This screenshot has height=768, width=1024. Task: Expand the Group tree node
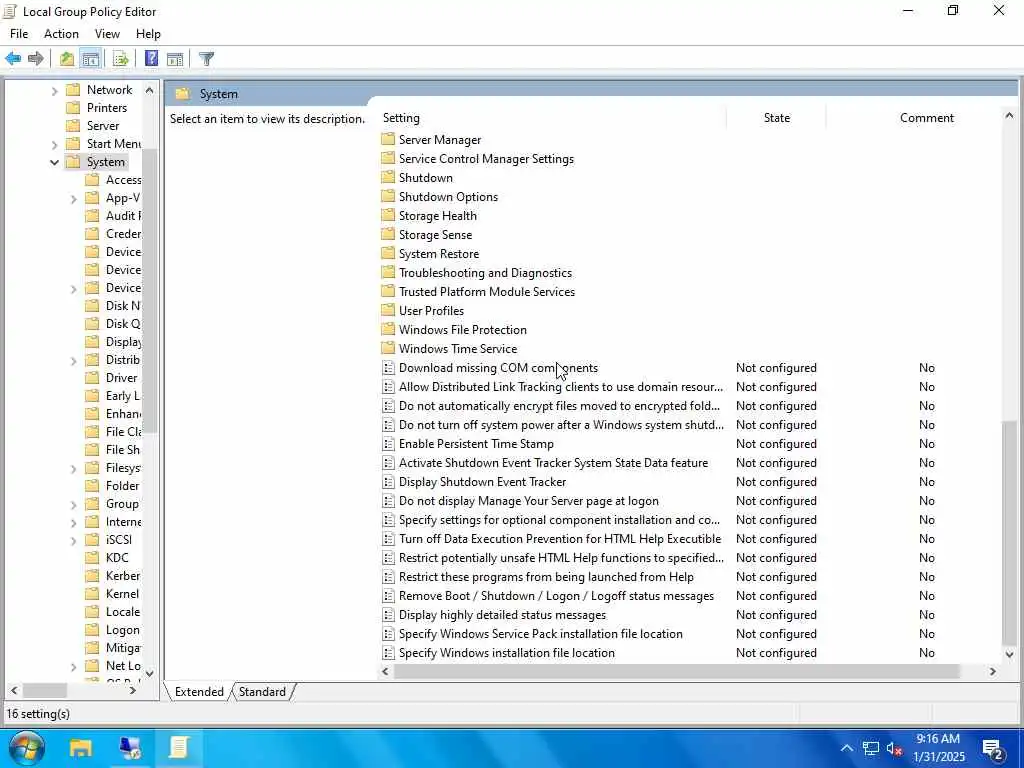[x=74, y=504]
